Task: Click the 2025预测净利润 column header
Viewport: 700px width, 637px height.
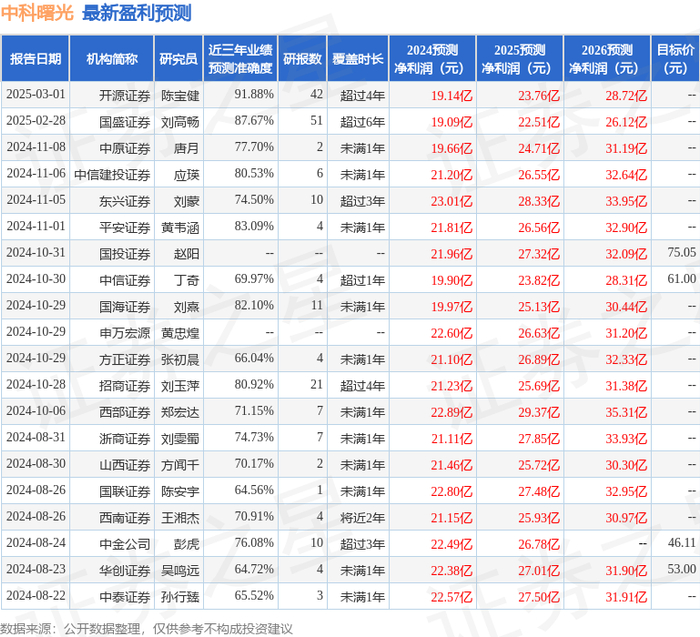Action: (x=520, y=59)
